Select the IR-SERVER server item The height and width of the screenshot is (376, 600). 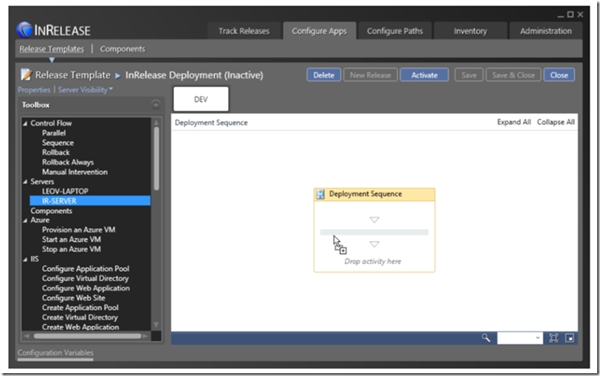click(90, 201)
